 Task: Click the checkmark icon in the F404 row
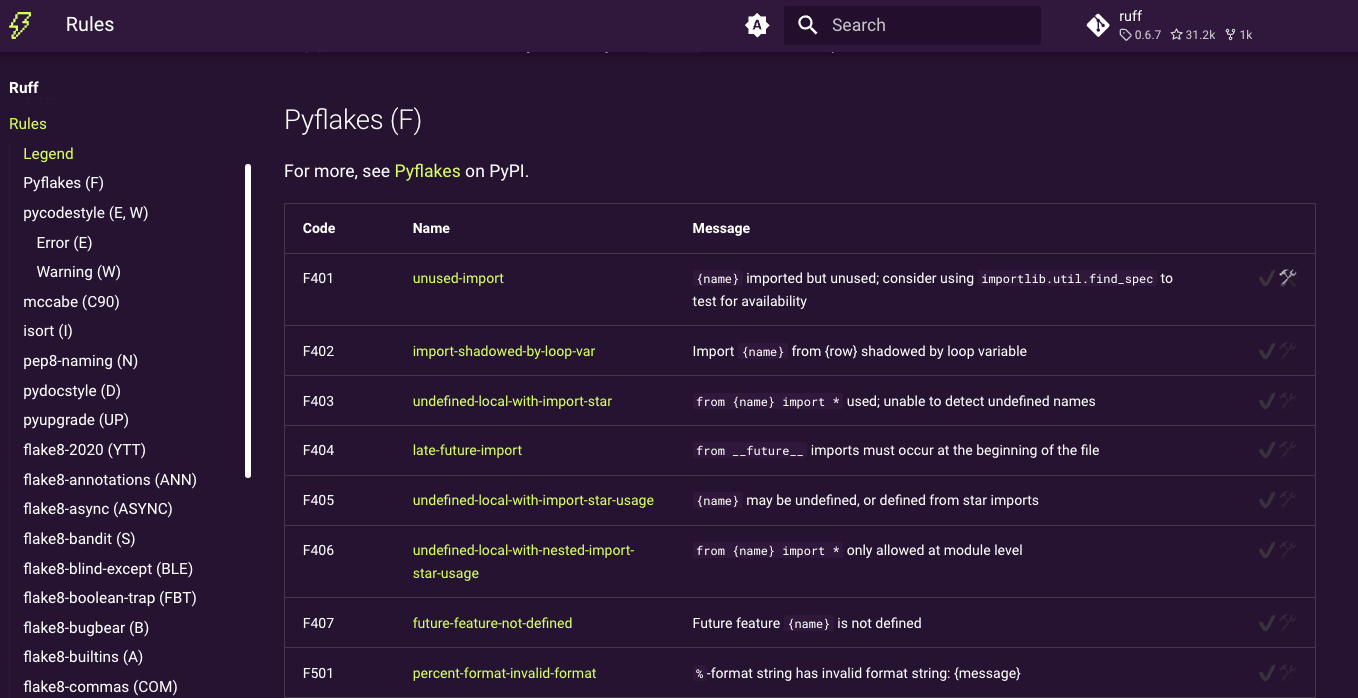tap(1267, 450)
